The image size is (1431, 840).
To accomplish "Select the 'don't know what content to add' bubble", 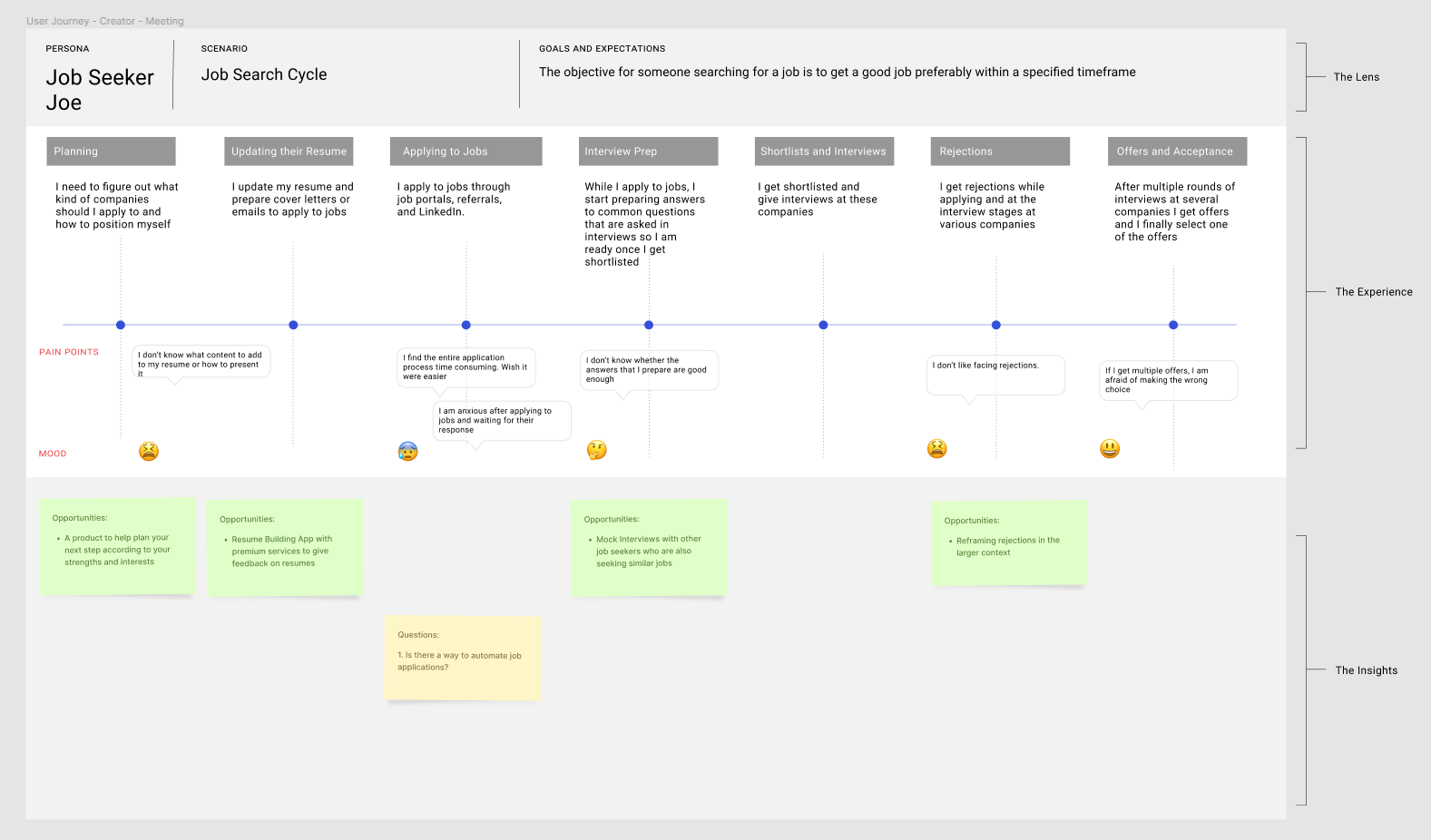I will (201, 362).
